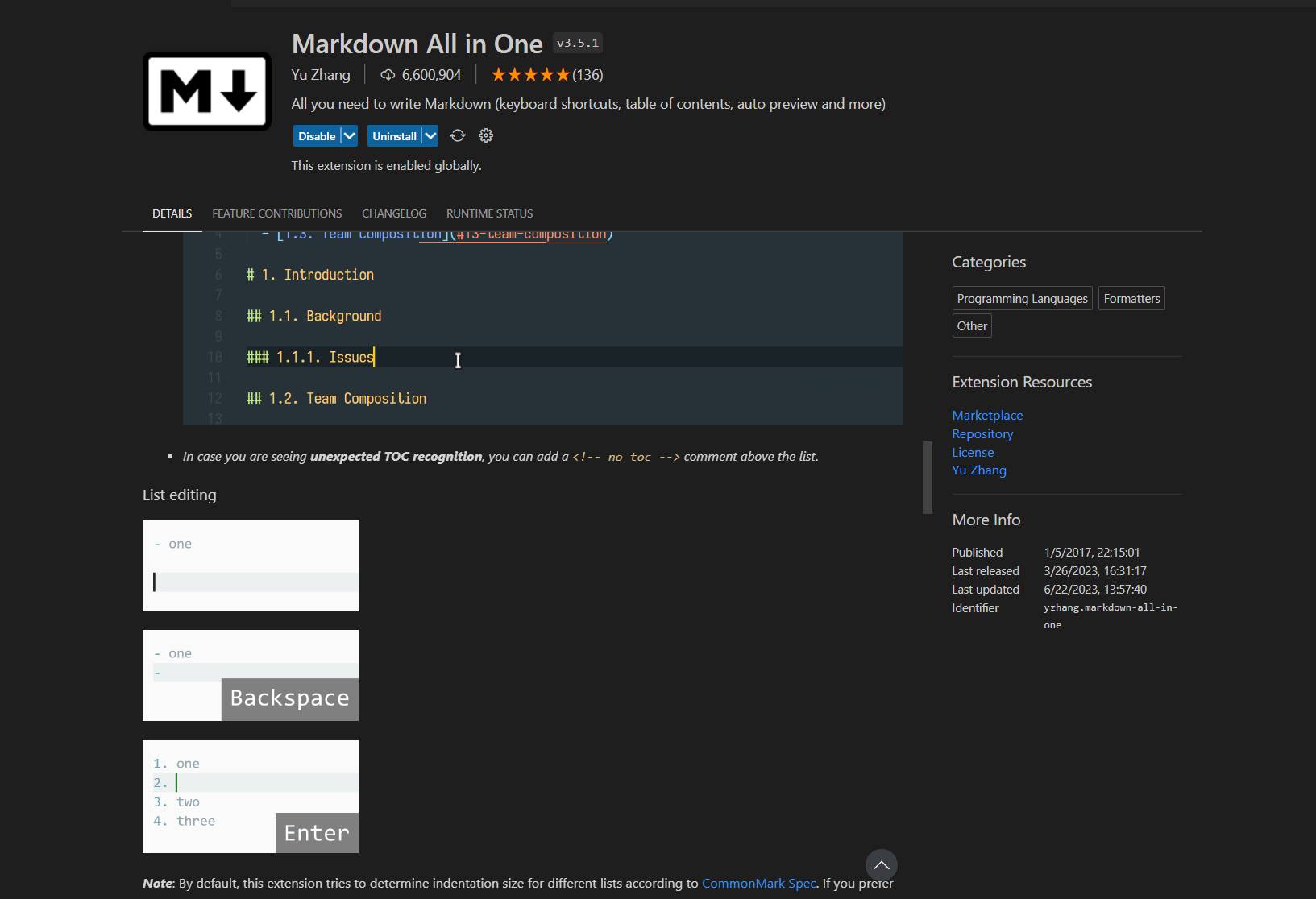This screenshot has width=1316, height=899.
Task: Open the Yu Zhang link under Extension Resources
Action: [979, 470]
